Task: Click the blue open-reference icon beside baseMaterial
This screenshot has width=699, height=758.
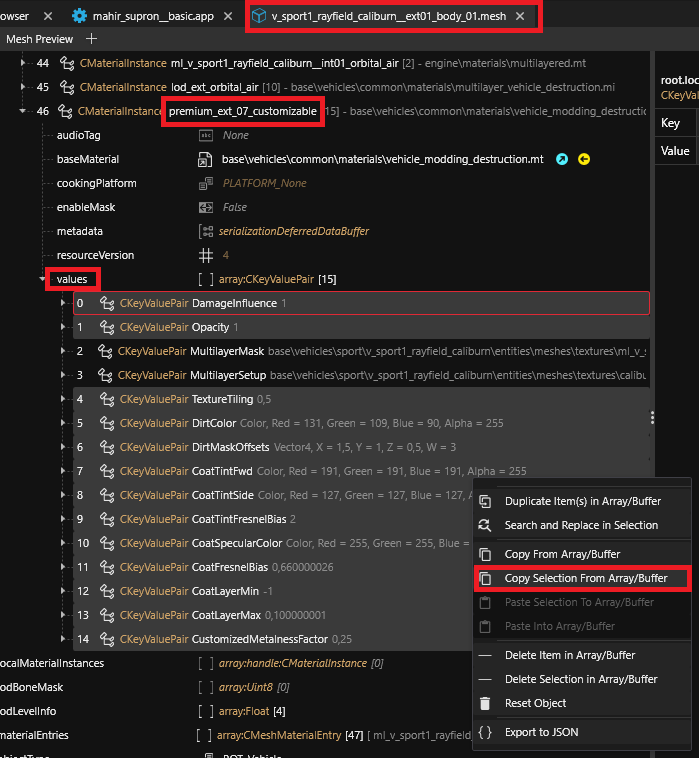Action: [x=562, y=159]
